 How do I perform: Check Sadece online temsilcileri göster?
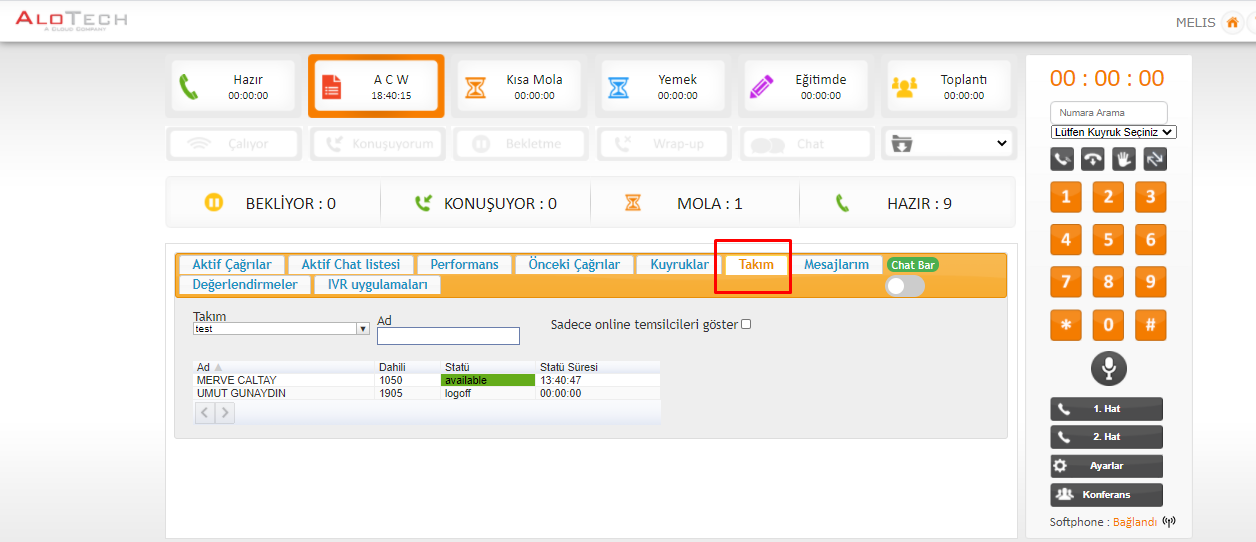pos(746,324)
